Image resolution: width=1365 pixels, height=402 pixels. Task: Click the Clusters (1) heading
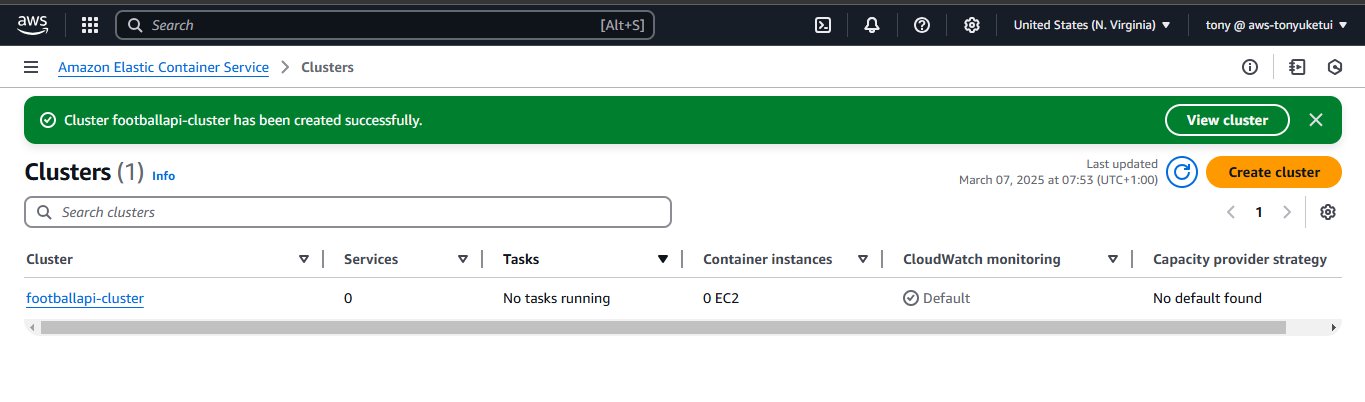[x=85, y=172]
